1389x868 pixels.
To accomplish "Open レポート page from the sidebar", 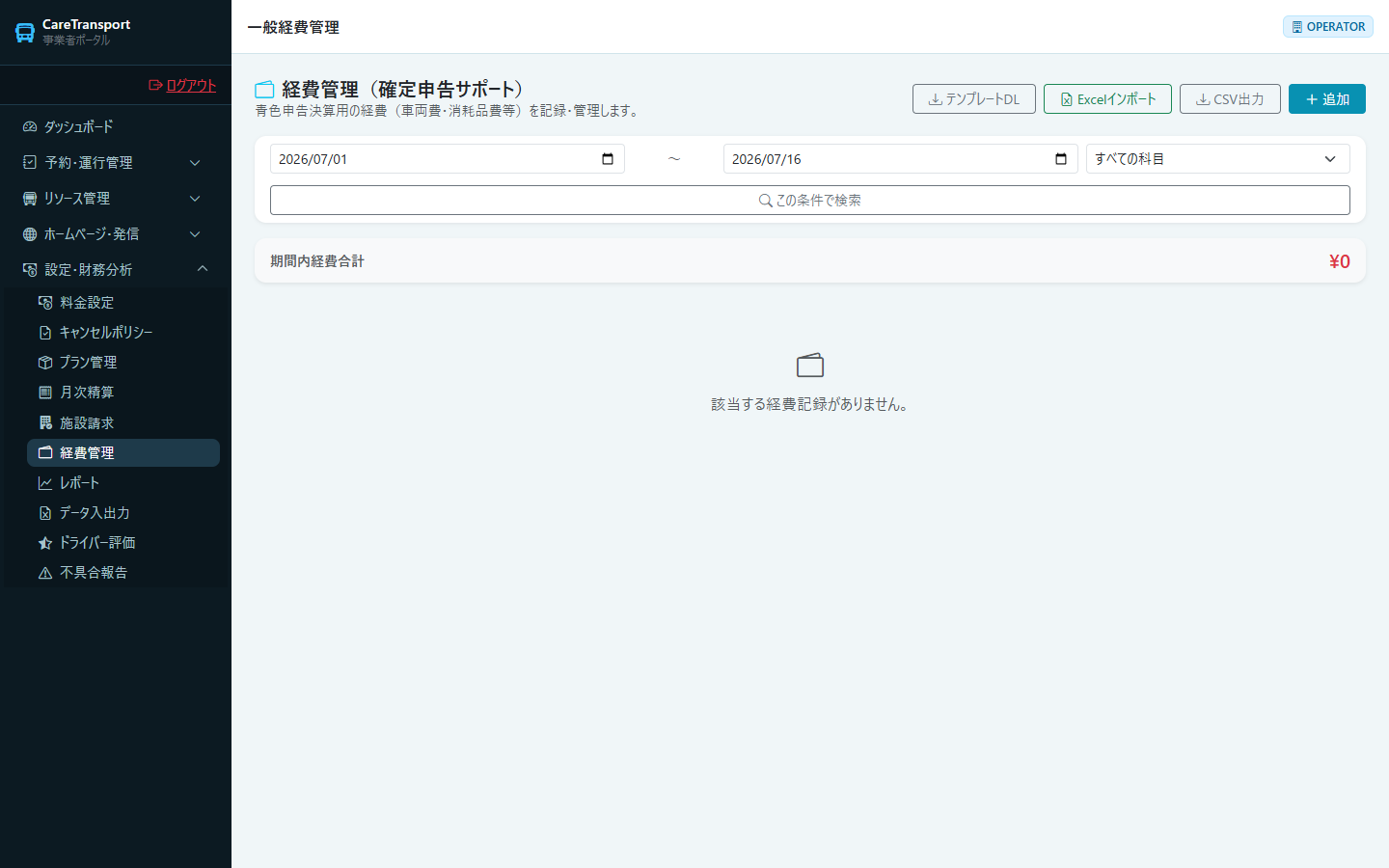I will pos(123,482).
